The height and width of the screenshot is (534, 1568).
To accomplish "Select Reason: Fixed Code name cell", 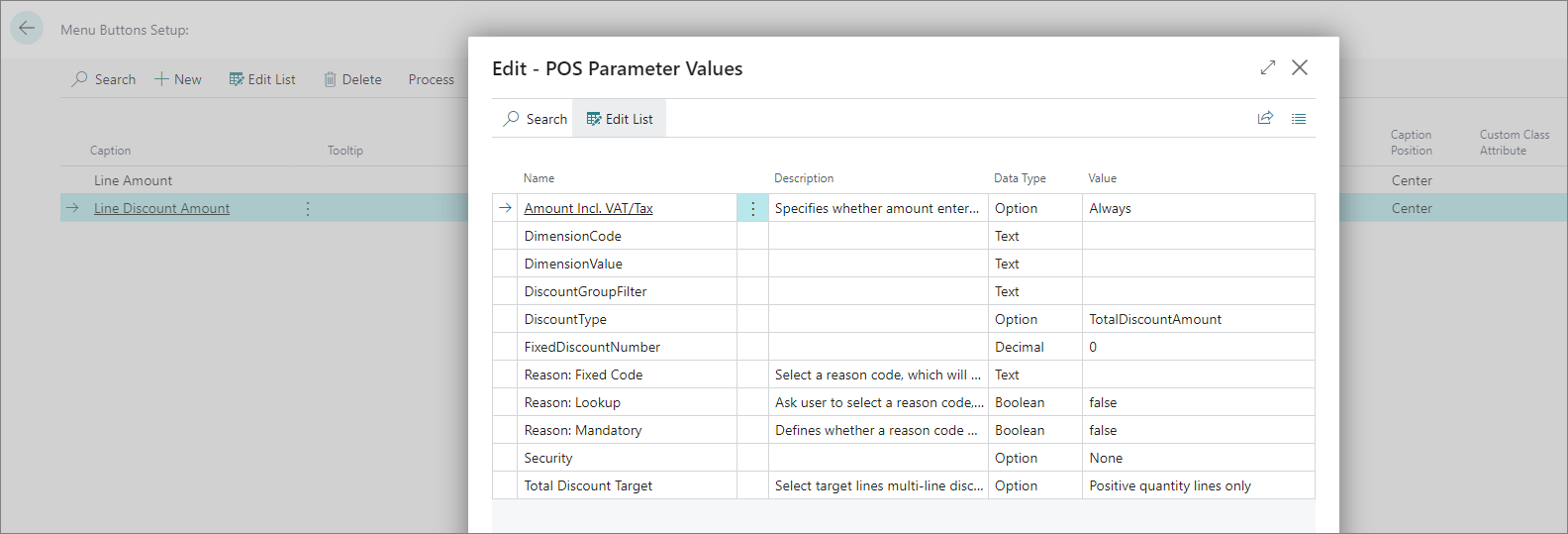I will (627, 374).
